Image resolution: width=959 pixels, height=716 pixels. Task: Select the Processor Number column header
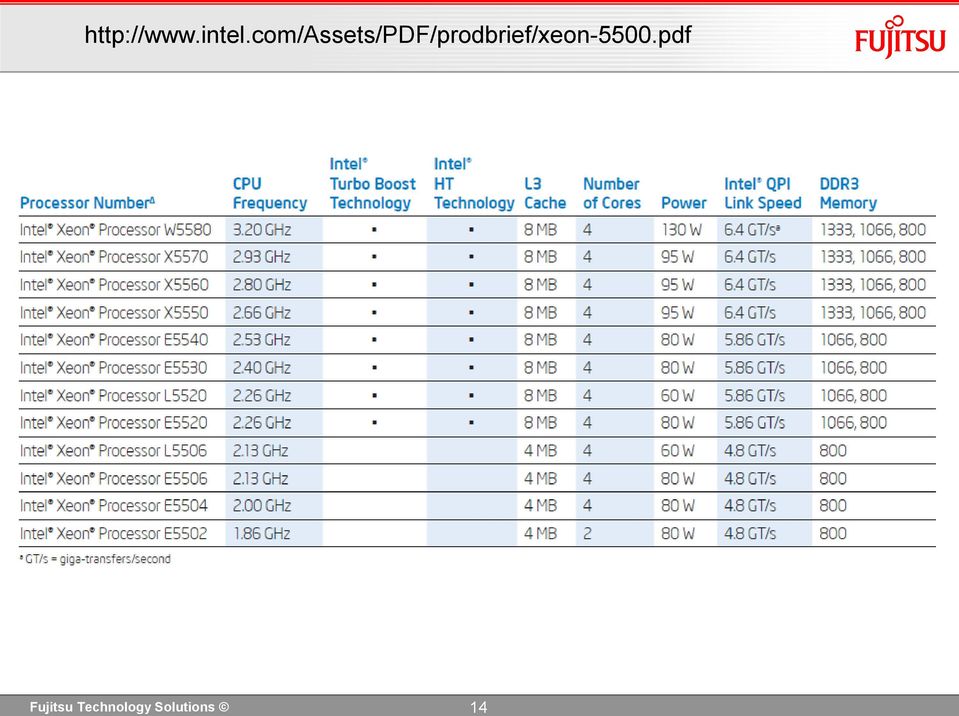(x=87, y=203)
